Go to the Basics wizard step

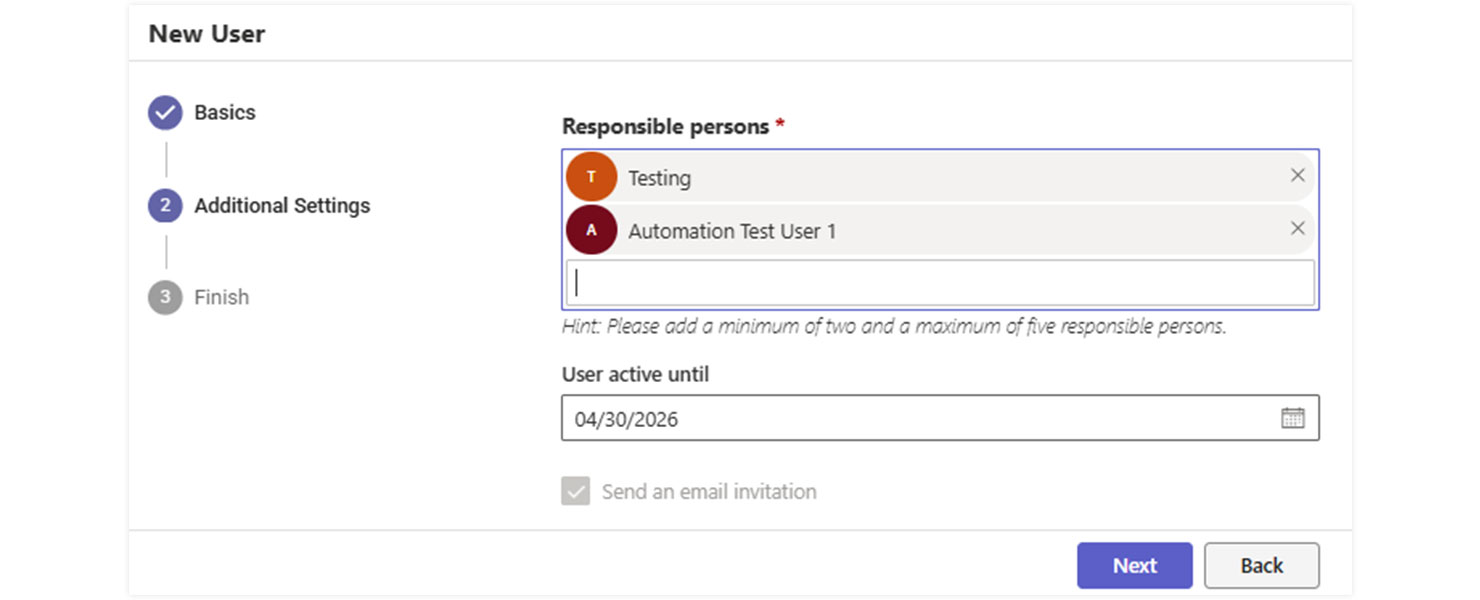(x=225, y=113)
